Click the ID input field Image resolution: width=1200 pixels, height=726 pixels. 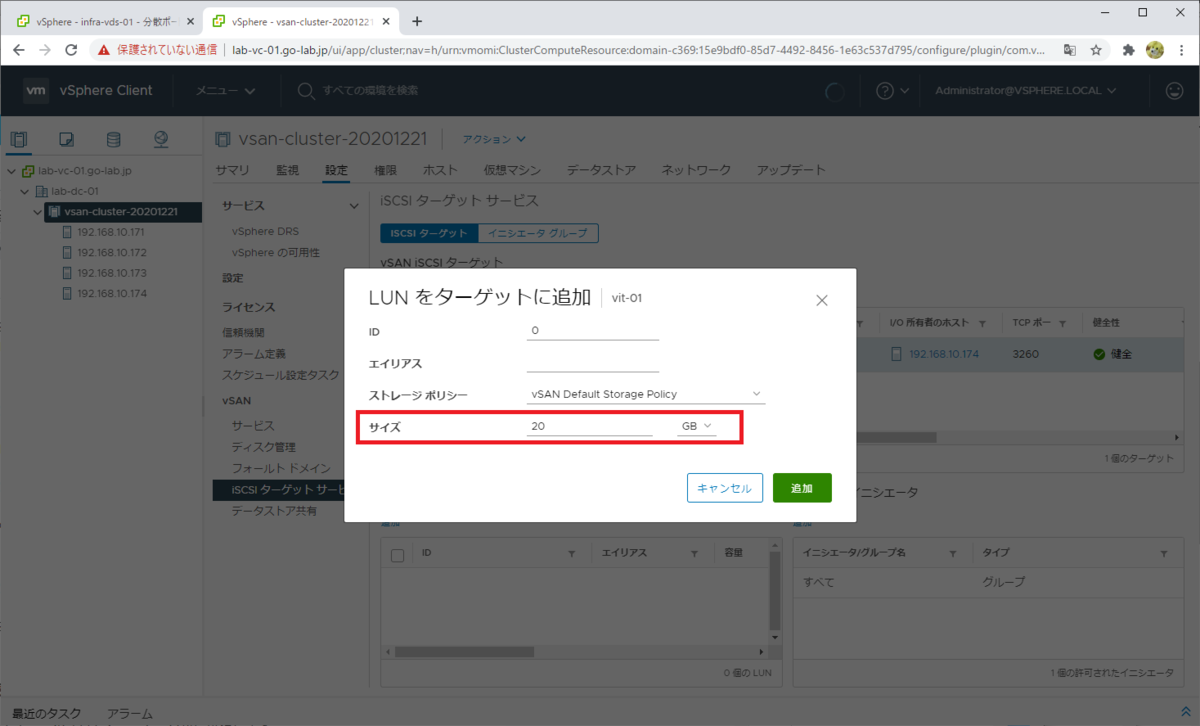[x=593, y=330]
